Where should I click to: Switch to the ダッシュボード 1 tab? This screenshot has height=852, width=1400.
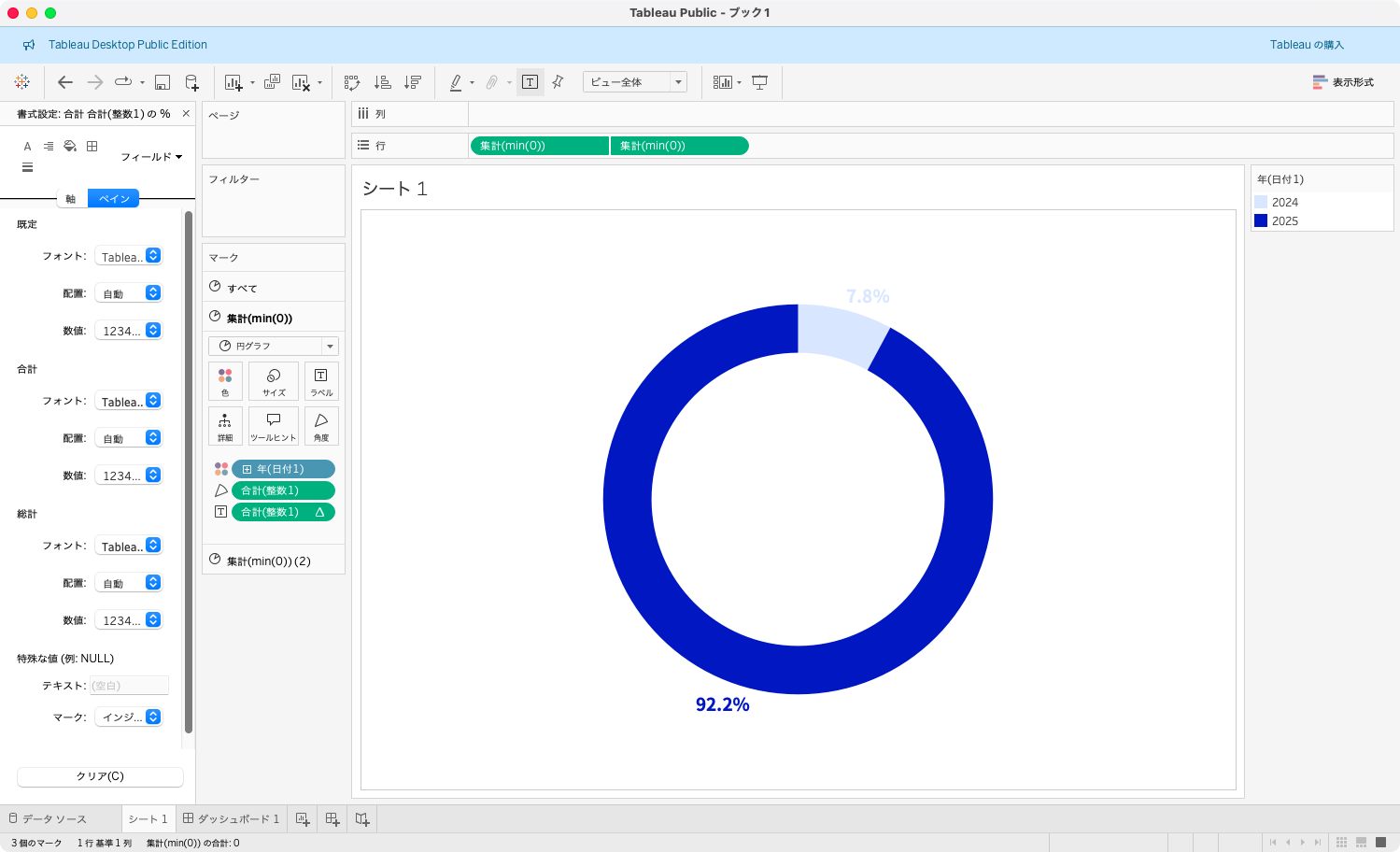[232, 818]
